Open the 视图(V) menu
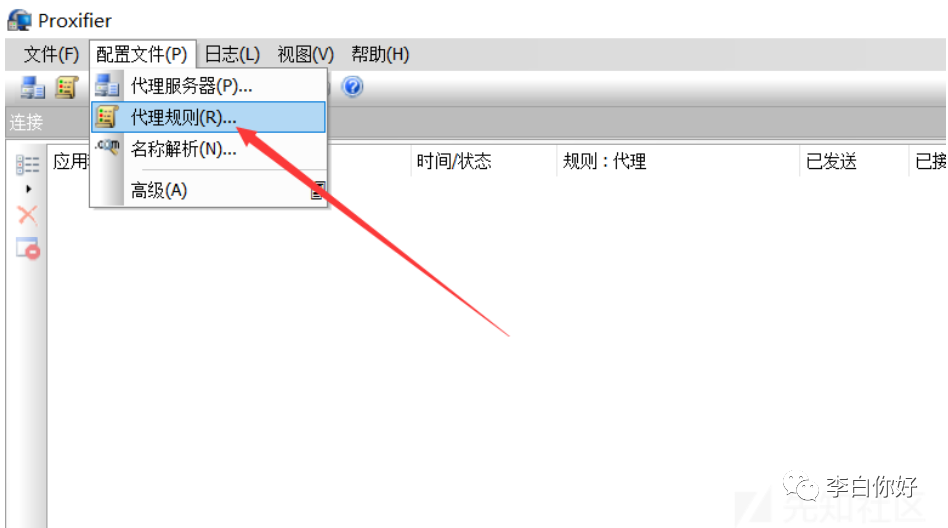Screen dimensions: 948x528 305,54
